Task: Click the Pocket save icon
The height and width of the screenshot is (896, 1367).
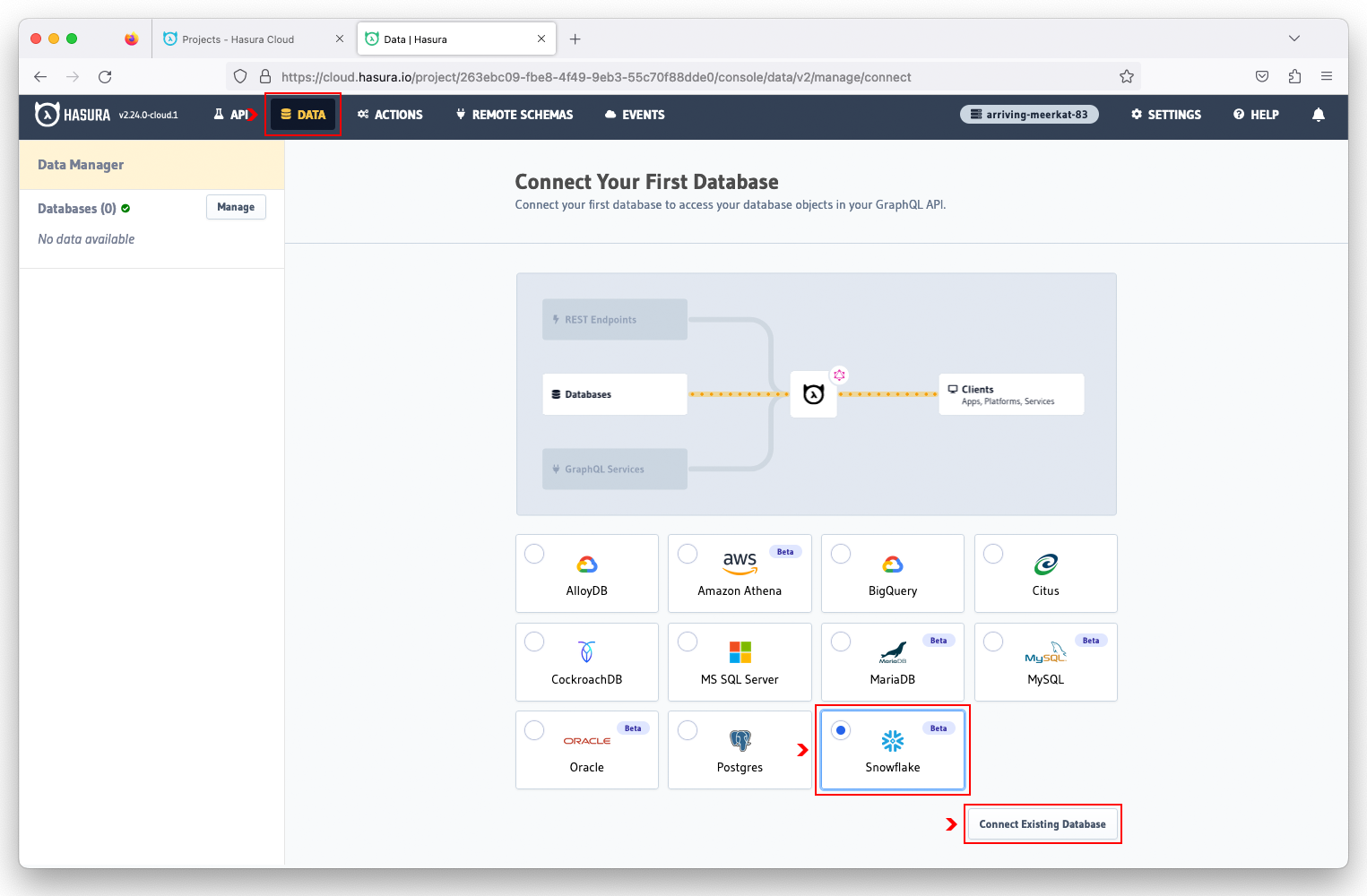Action: pos(1262,77)
